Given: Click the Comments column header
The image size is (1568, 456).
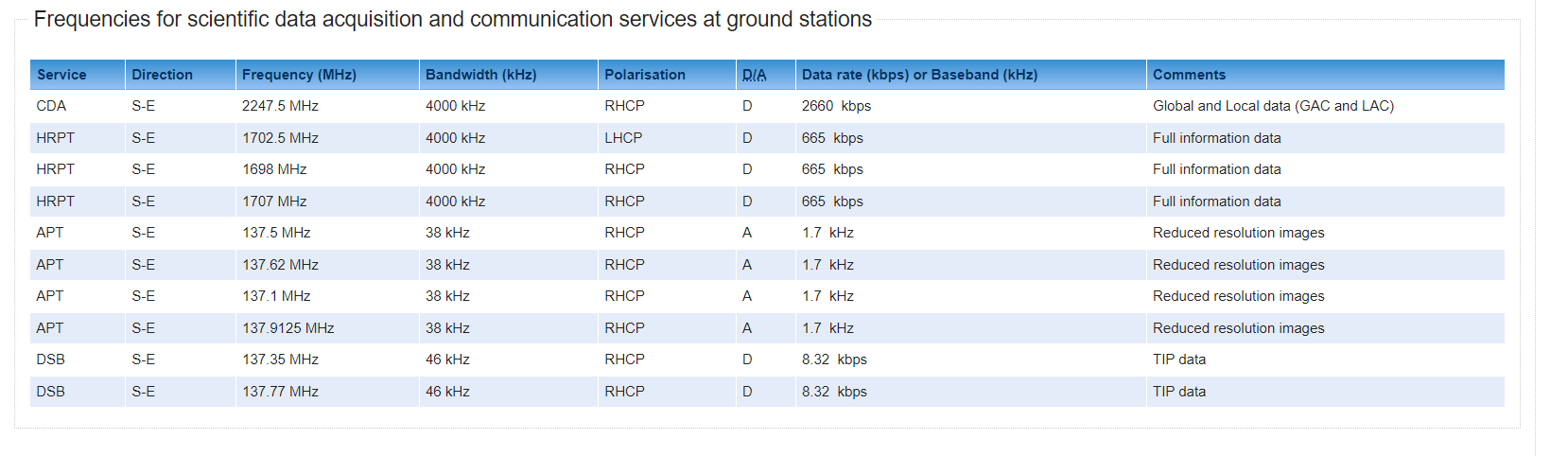Looking at the screenshot, I should coord(1189,75).
